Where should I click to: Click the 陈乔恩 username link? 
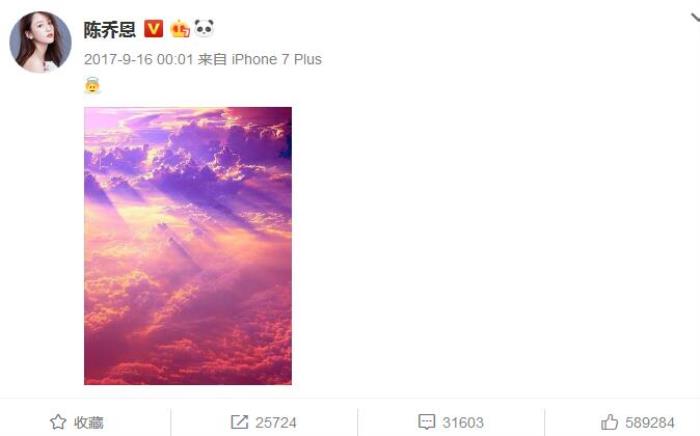109,30
